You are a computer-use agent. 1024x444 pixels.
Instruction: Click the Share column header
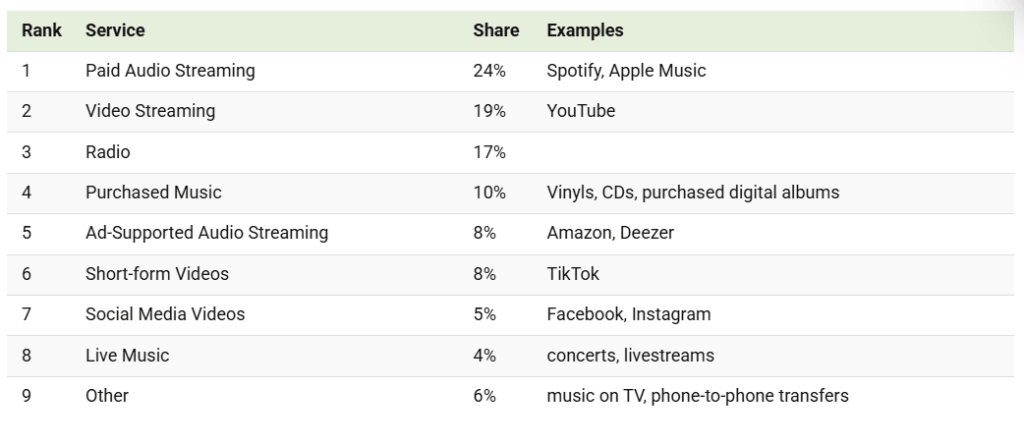[496, 30]
